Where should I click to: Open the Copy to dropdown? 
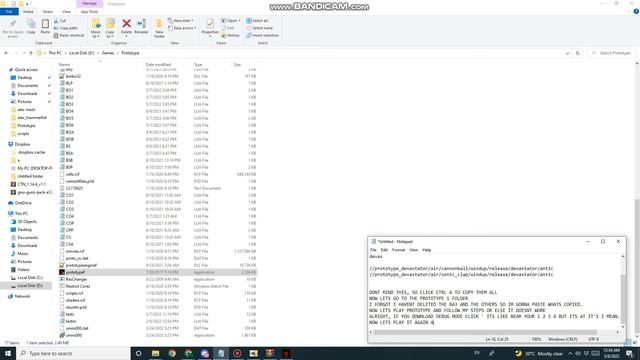click(110, 33)
